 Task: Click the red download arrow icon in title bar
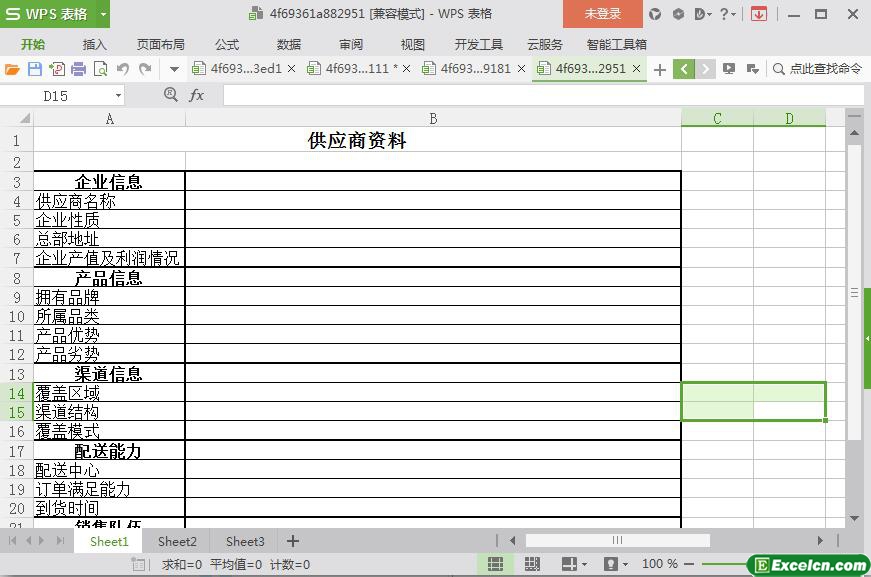pos(759,14)
